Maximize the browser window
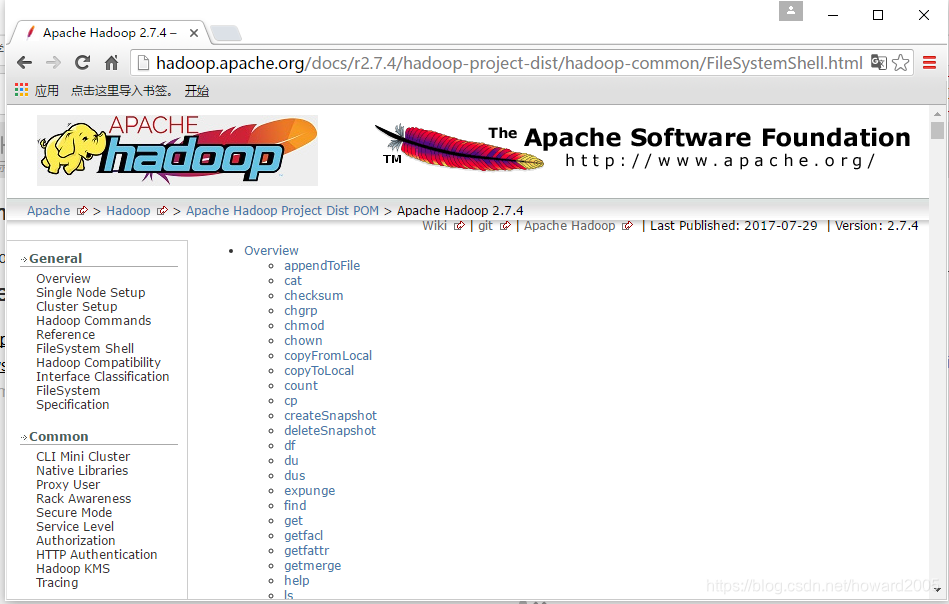The width and height of the screenshot is (949, 604). click(878, 15)
